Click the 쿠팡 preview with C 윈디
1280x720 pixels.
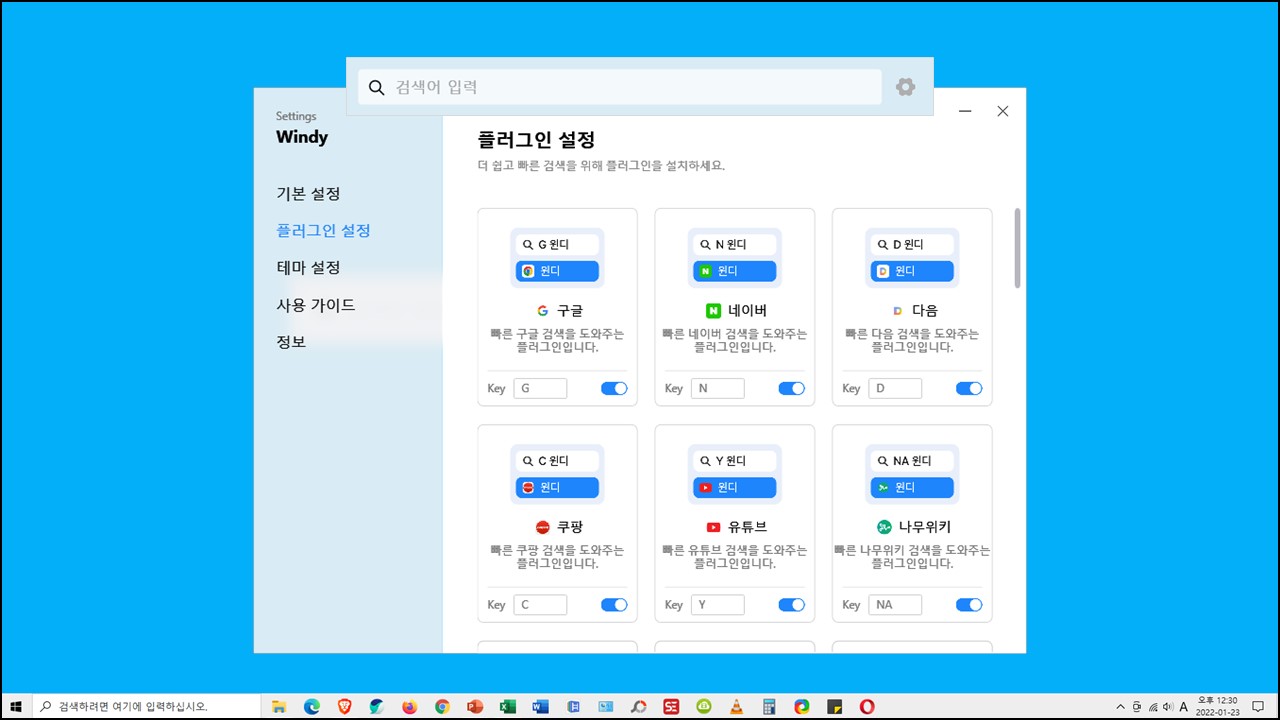(557, 474)
